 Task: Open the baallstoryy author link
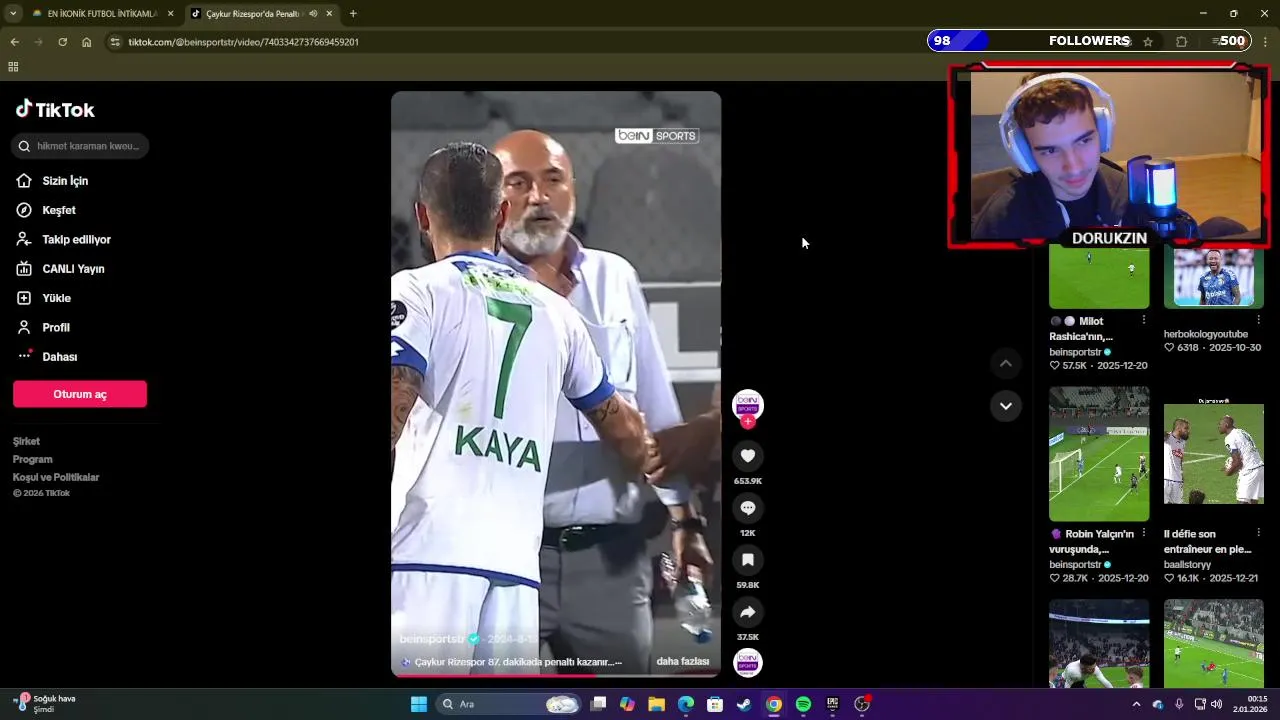tap(1187, 565)
